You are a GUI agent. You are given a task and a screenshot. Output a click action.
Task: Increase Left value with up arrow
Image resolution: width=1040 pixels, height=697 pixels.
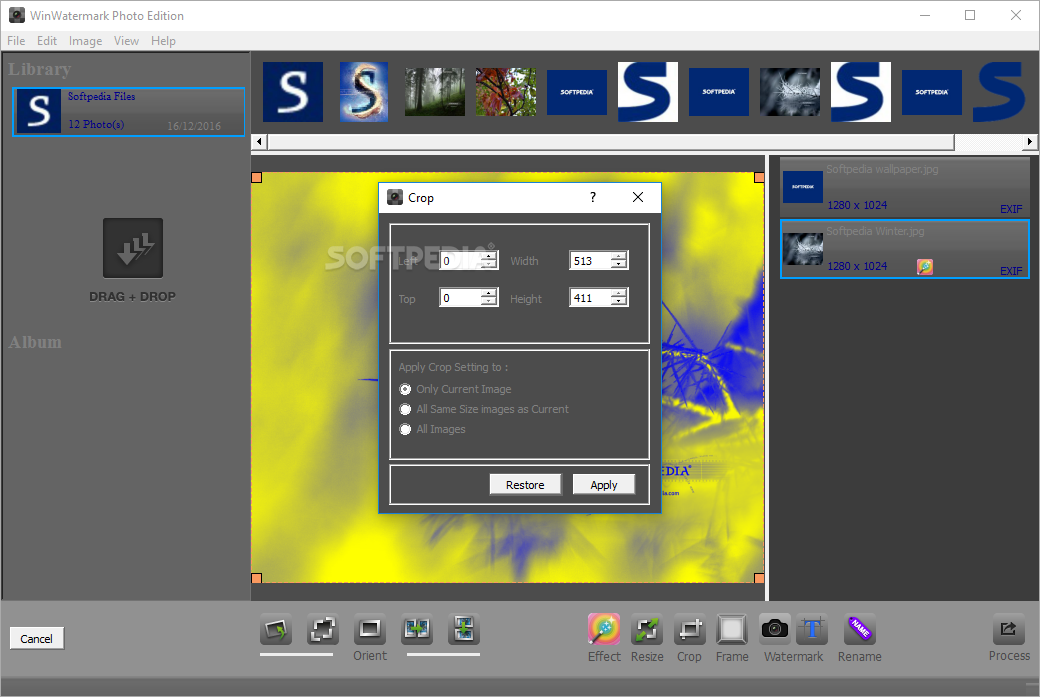click(x=489, y=256)
